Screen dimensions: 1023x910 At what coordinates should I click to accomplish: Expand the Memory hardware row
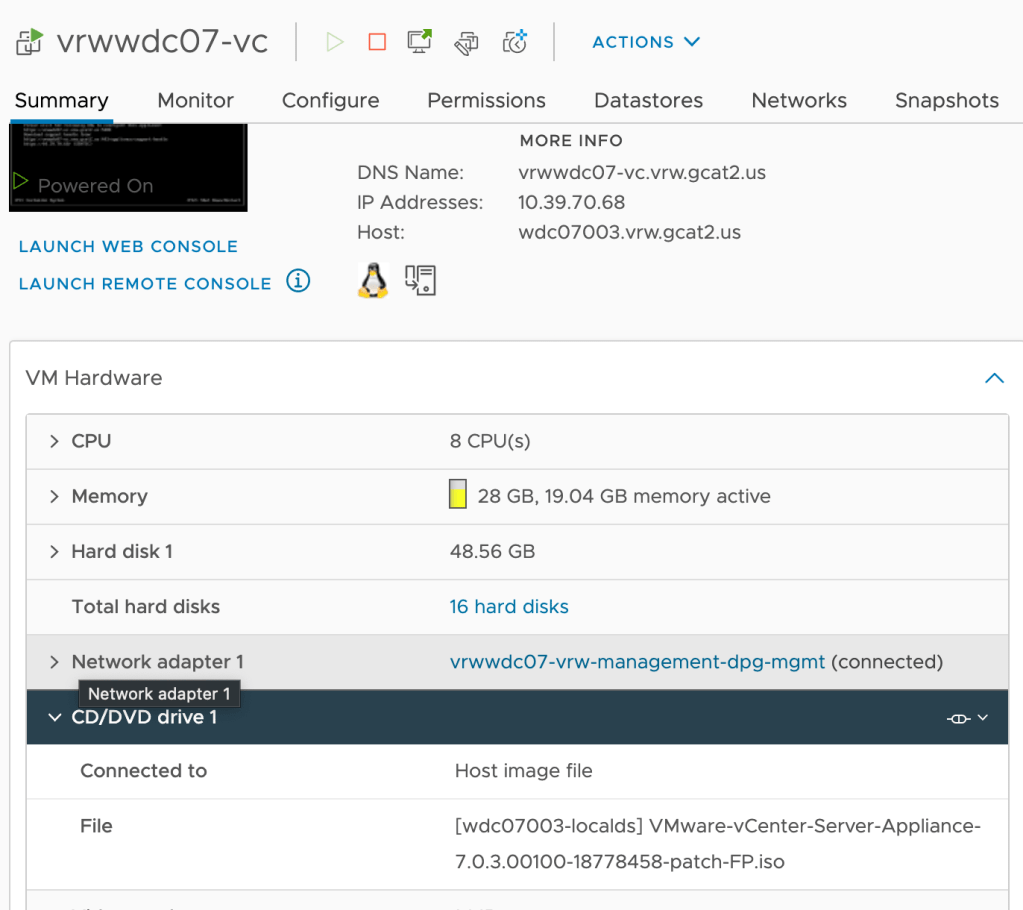click(x=55, y=496)
